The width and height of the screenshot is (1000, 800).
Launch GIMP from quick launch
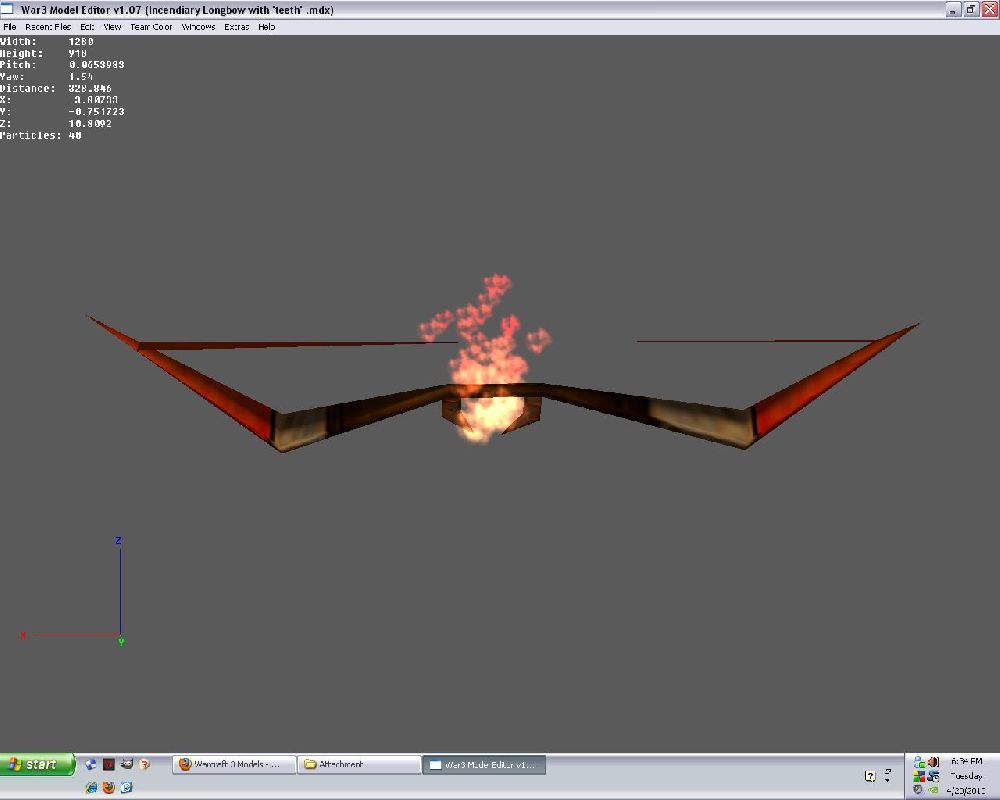(x=126, y=764)
